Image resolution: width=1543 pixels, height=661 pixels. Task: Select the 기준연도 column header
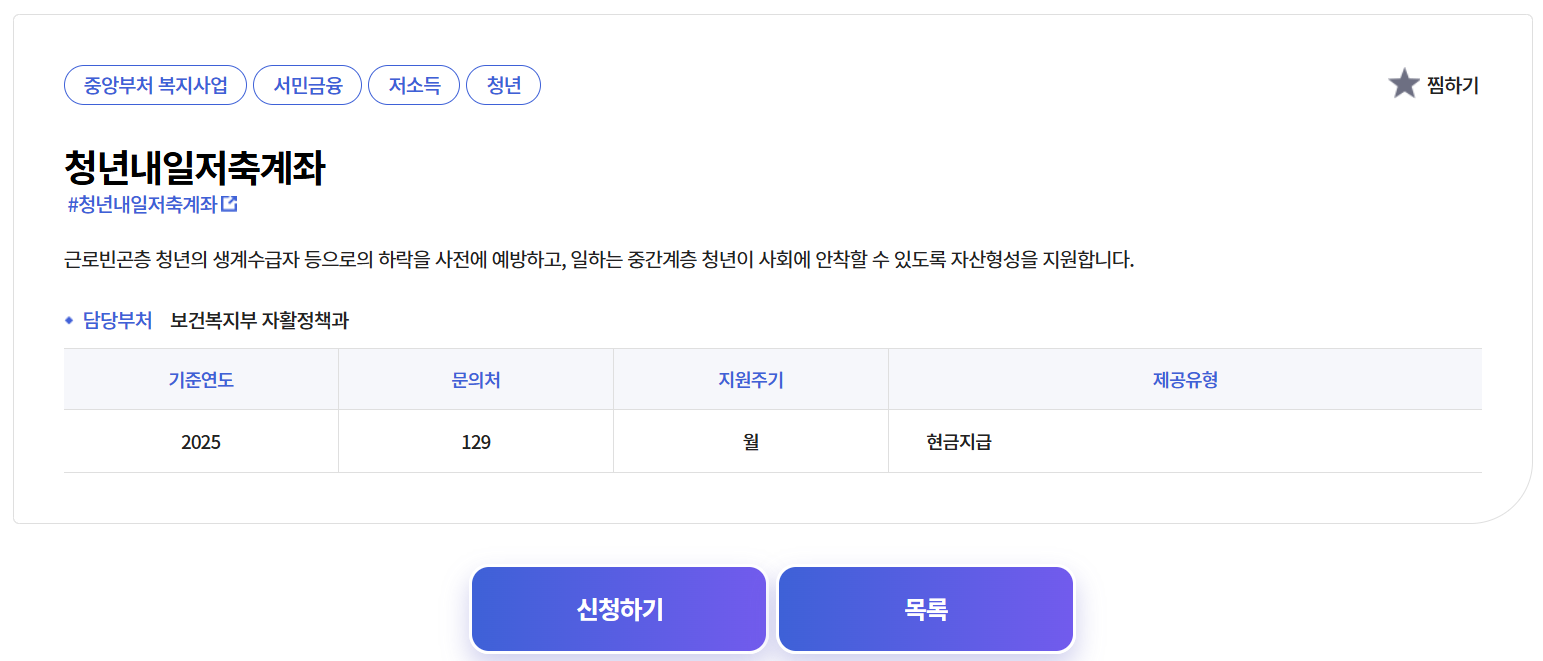200,378
